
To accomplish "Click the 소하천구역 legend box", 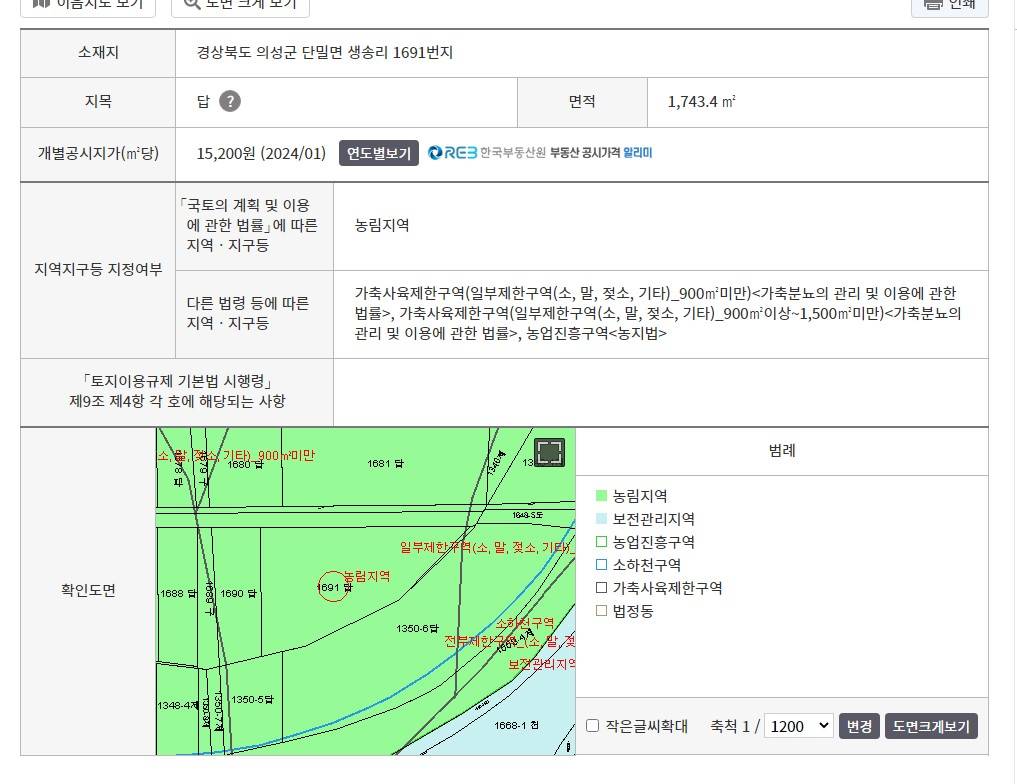I will (601, 565).
